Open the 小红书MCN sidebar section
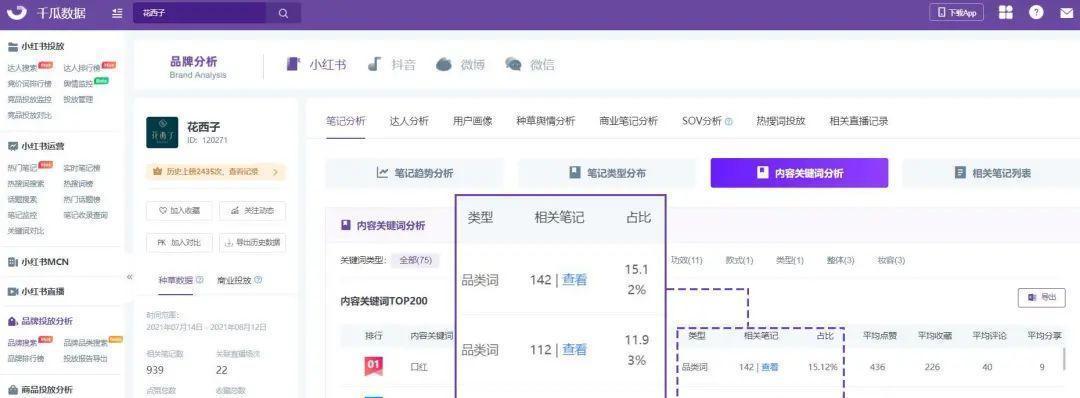 click(38, 262)
